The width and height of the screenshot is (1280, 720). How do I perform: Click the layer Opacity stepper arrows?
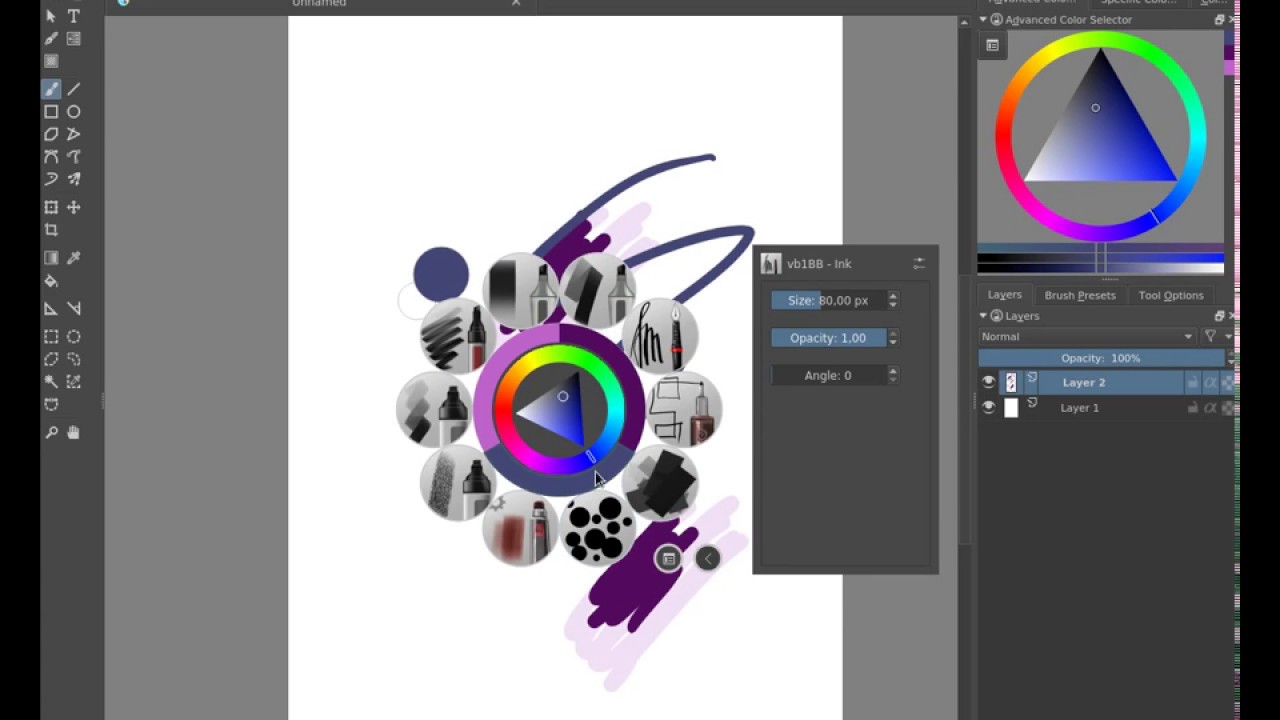[1230, 358]
